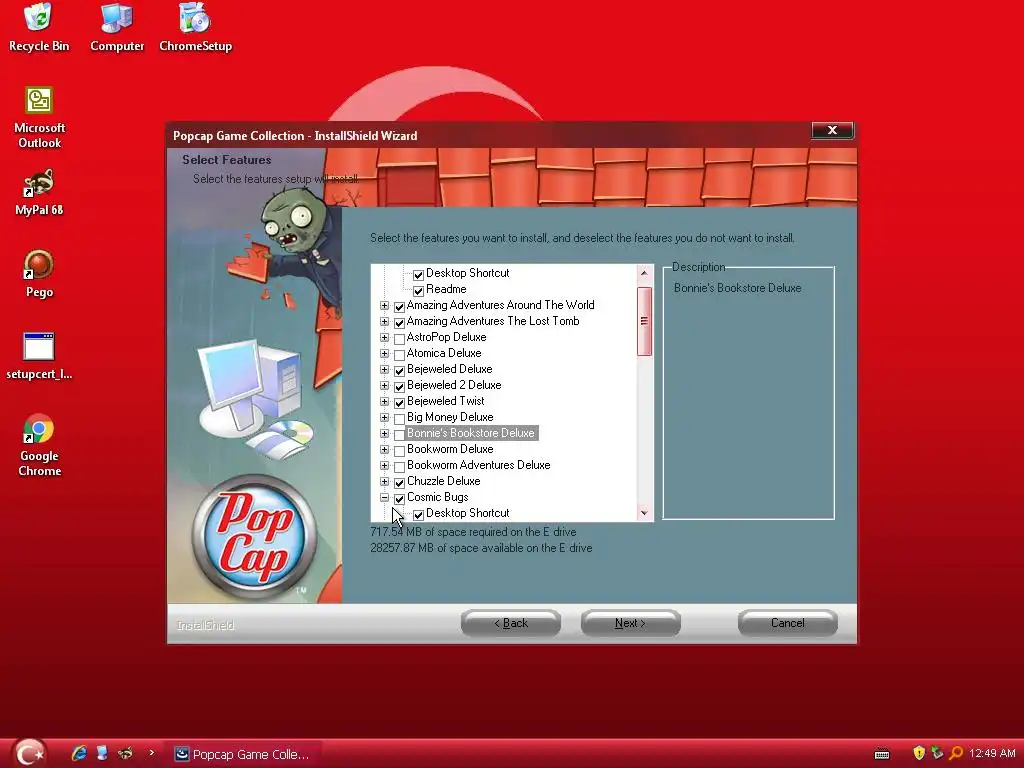Select the AstroPop Deluxe feature label
The image size is (1024, 768).
click(446, 337)
